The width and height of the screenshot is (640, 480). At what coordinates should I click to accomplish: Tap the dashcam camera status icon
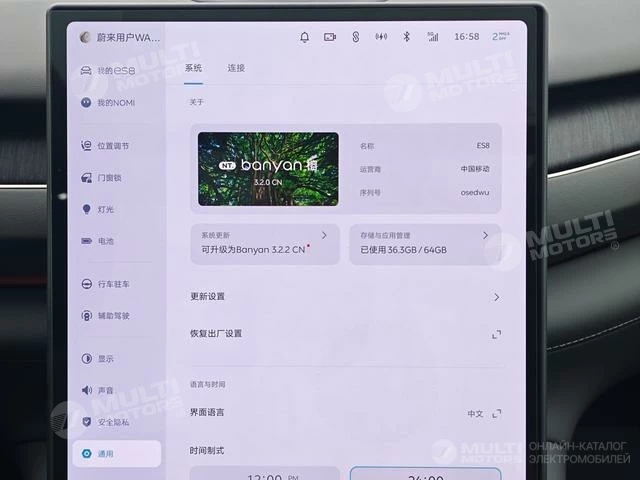330,37
